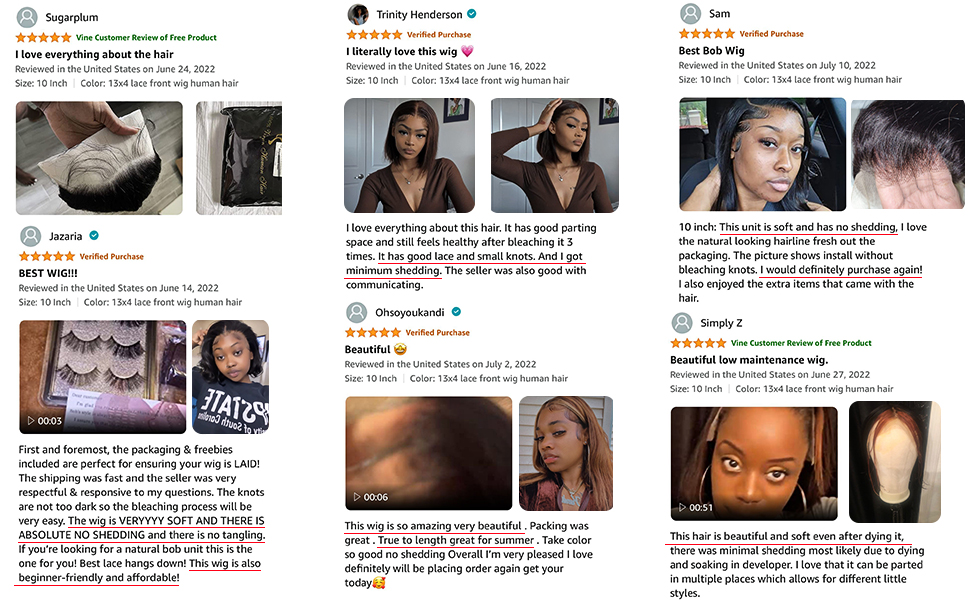Click Trinity Henderson's verified checkmark badge
The image size is (970, 600).
(471, 14)
